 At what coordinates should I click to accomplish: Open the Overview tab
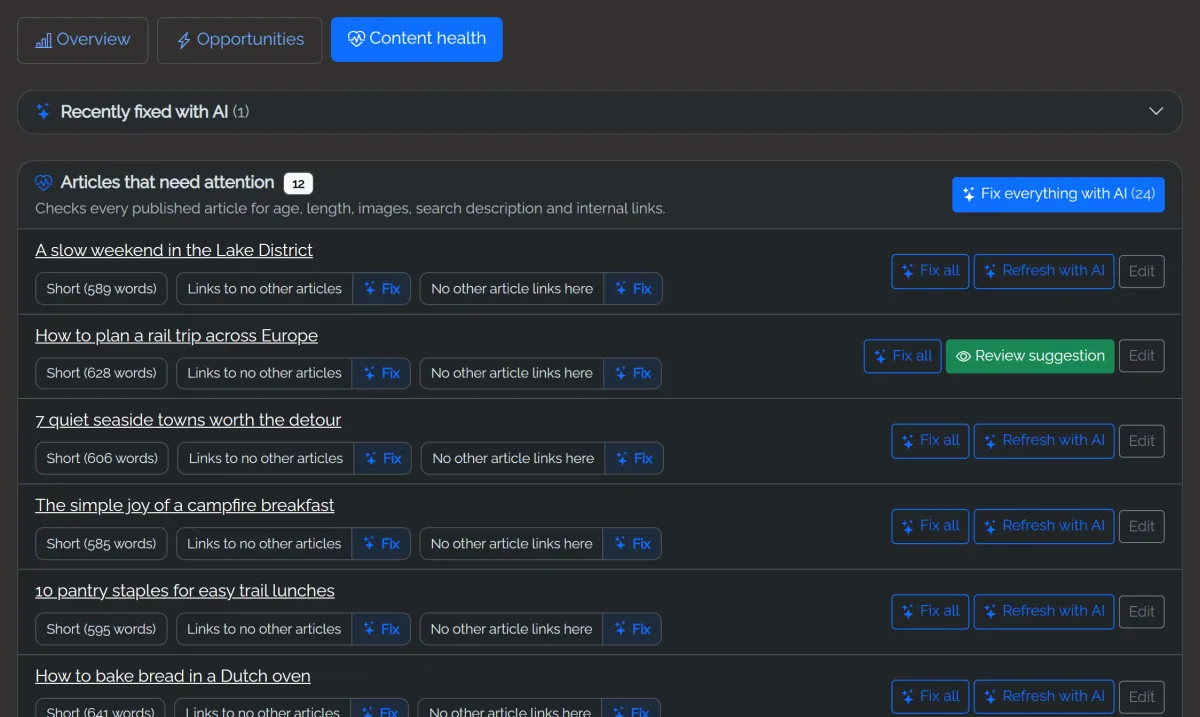pos(83,40)
